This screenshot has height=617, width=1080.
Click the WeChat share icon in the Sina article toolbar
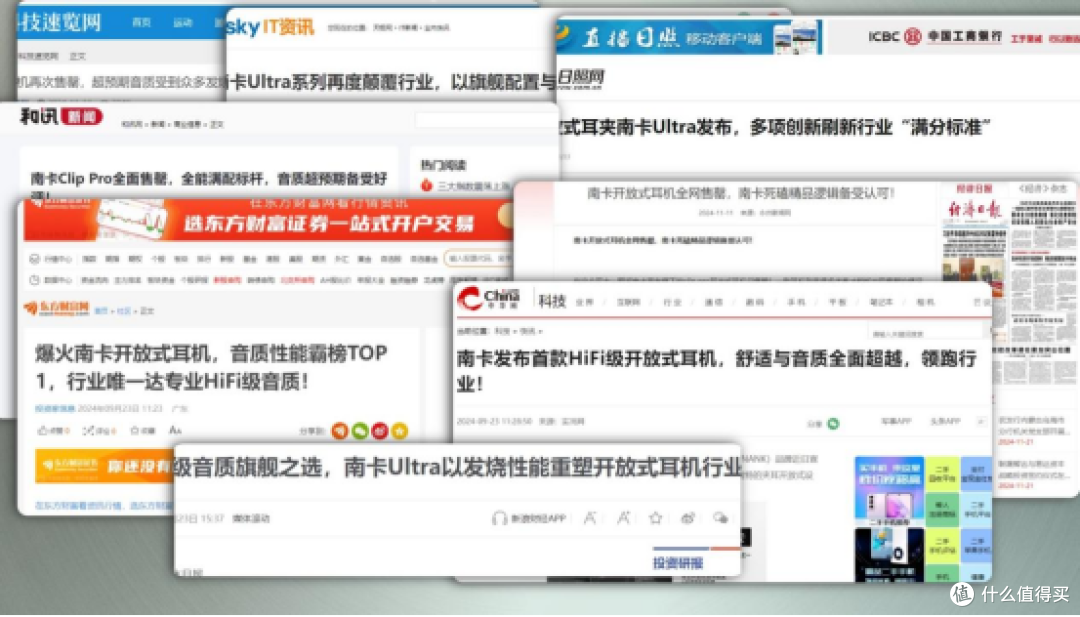[720, 518]
